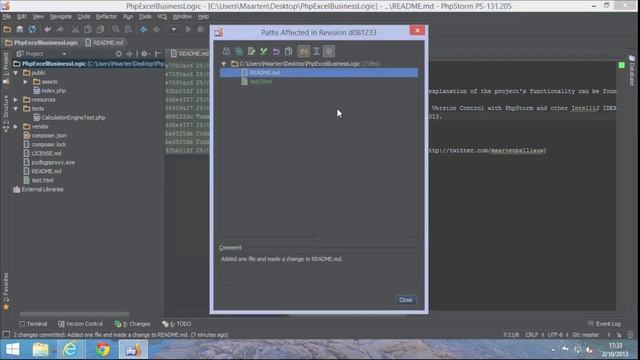The image size is (640, 360).
Task: Open the VCS menu
Action: pos(162,17)
